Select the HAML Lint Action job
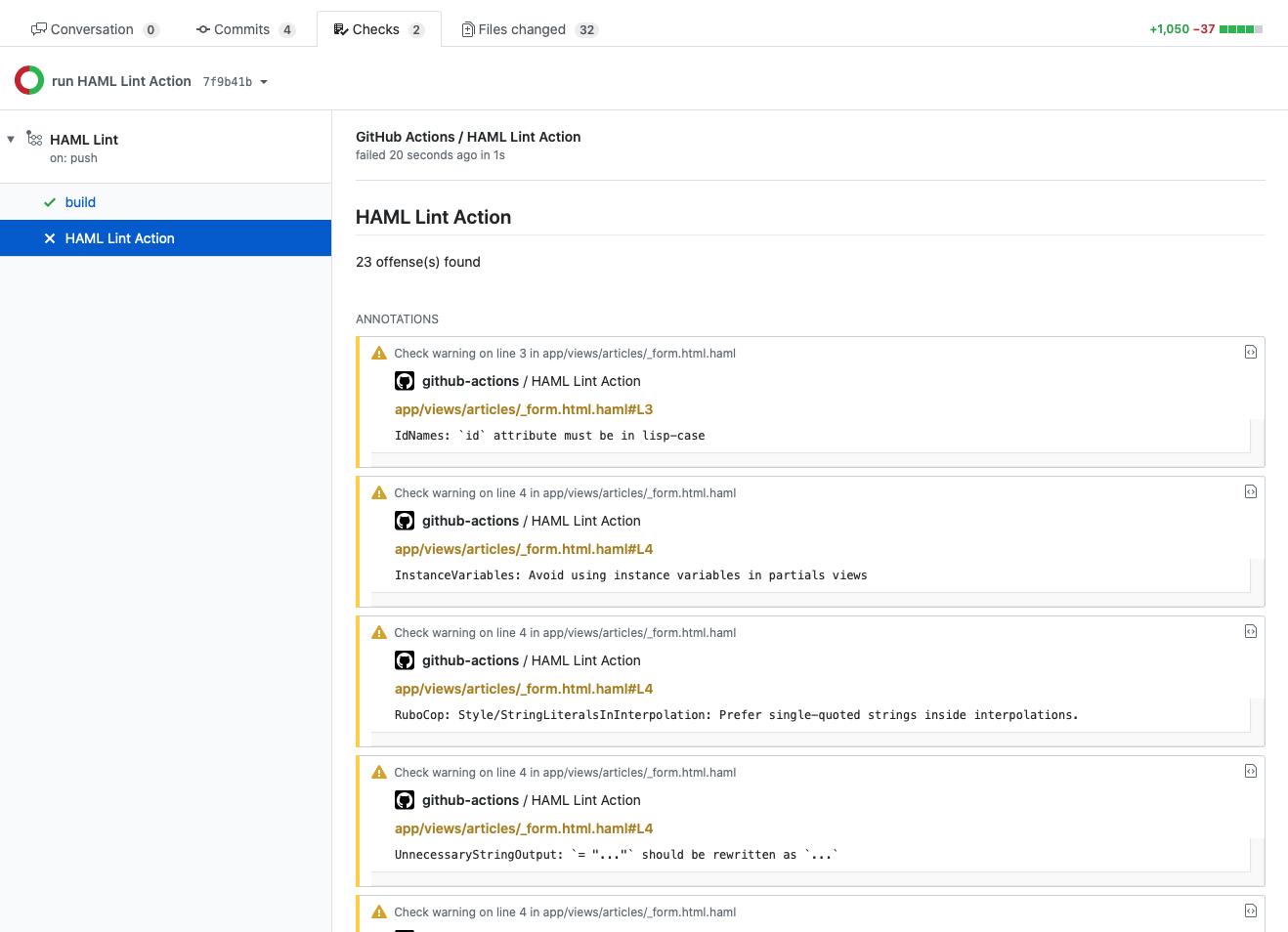Viewport: 1288px width, 932px height. (166, 238)
